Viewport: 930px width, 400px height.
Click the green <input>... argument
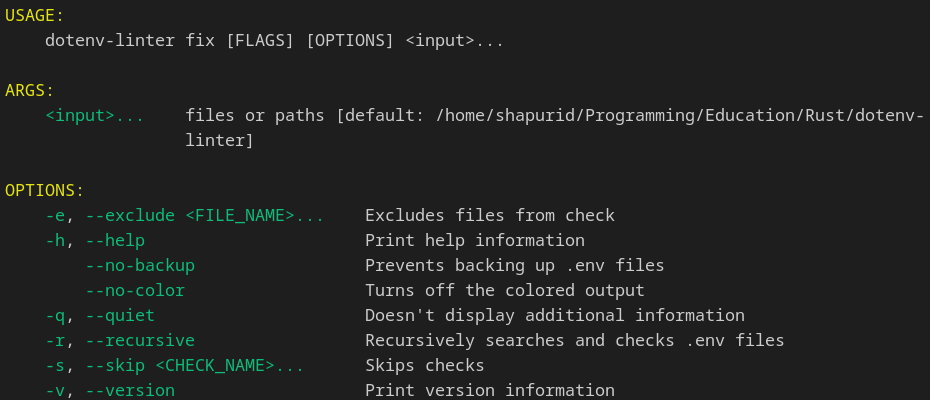coord(95,116)
